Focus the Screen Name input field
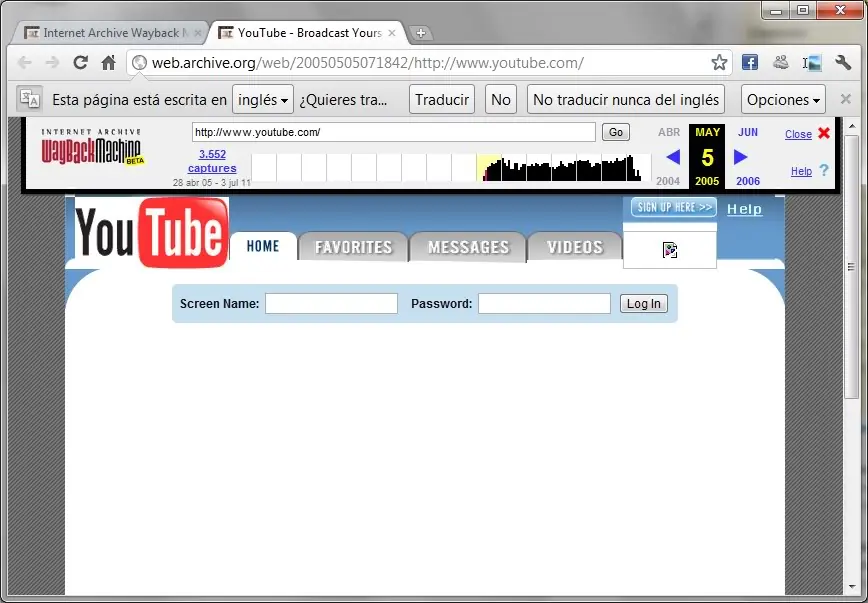Screen dimensions: 868x603 pyautogui.click(x=331, y=303)
